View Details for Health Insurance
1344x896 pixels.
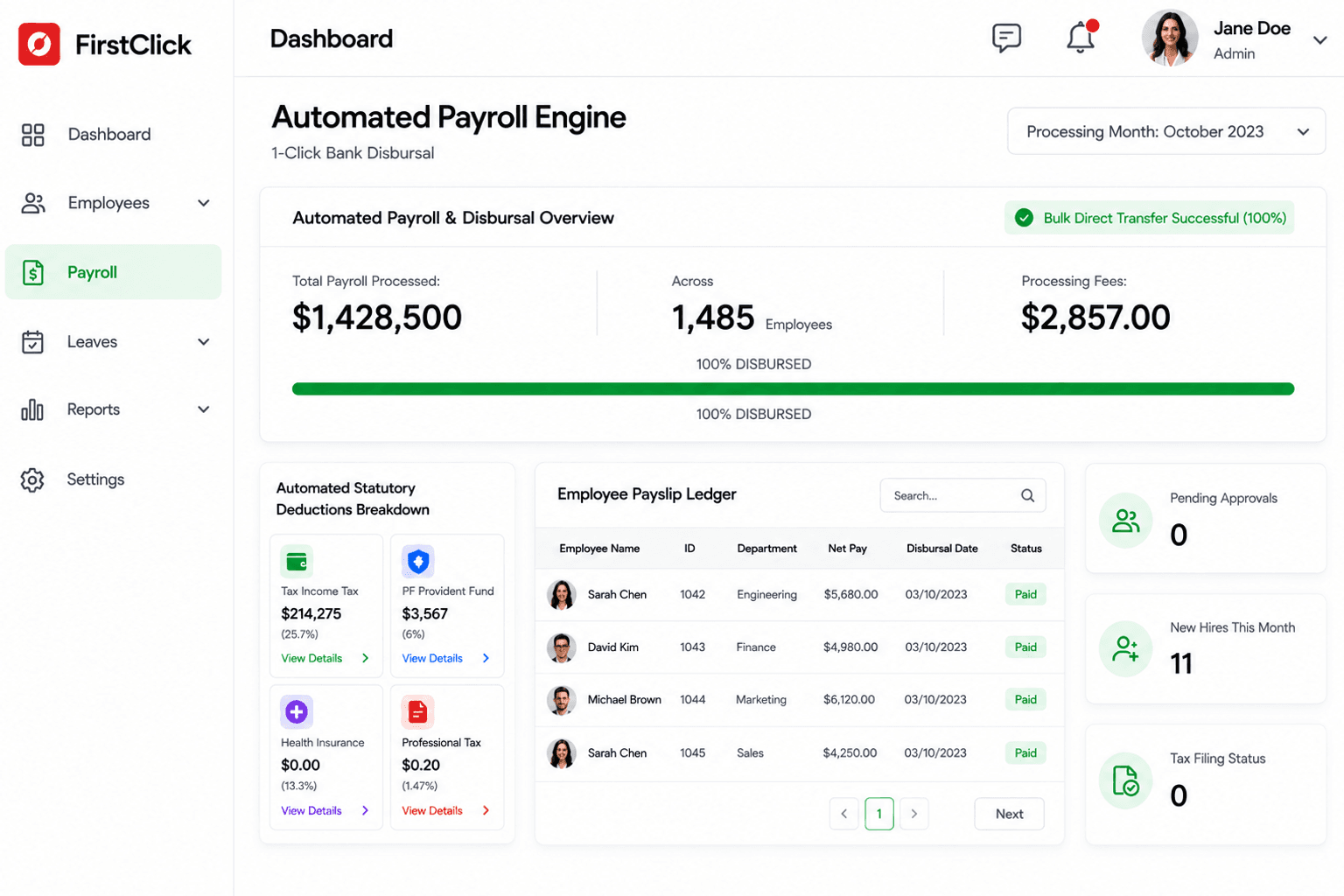(x=325, y=810)
